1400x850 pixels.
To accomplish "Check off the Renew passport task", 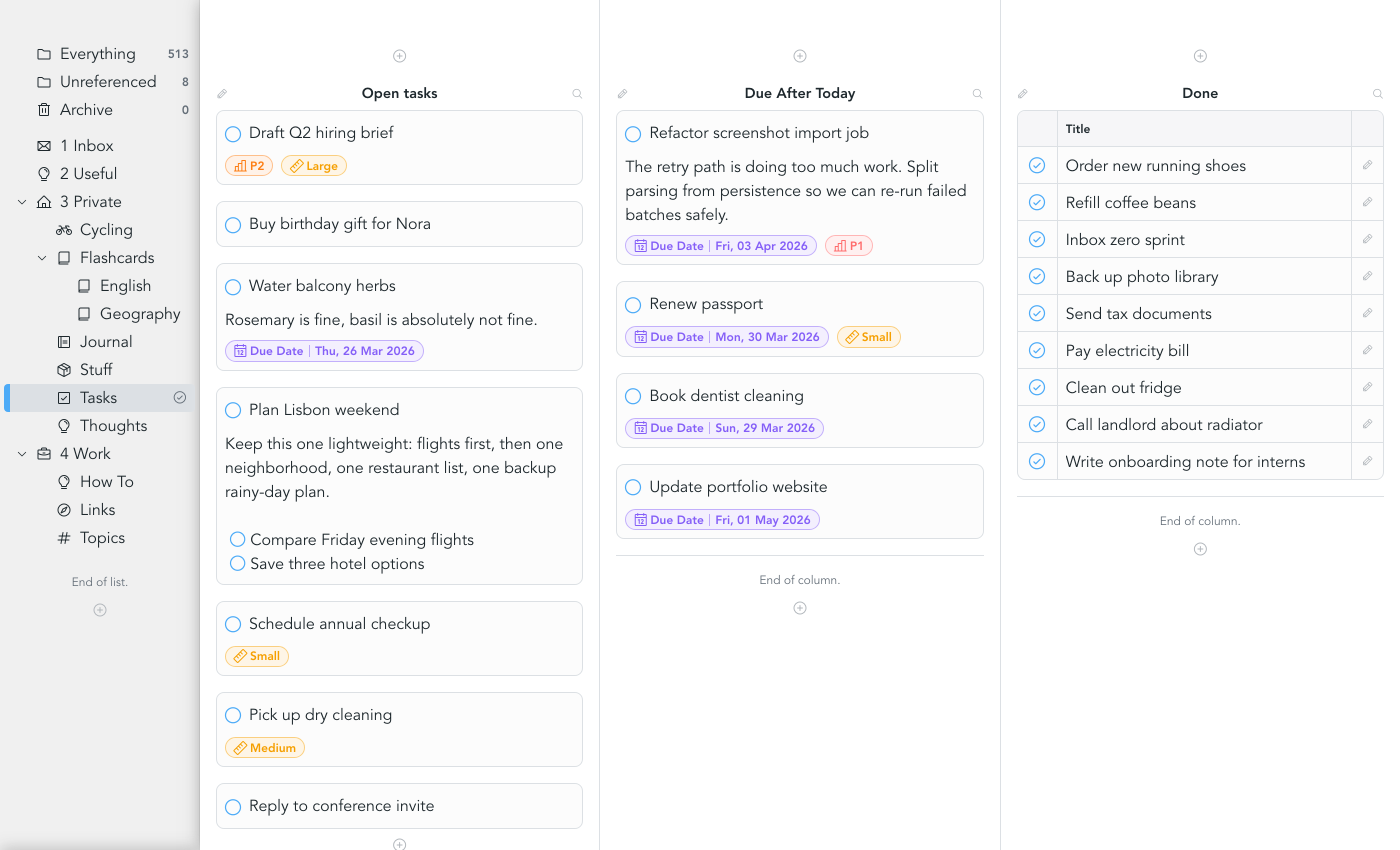I will coord(633,304).
